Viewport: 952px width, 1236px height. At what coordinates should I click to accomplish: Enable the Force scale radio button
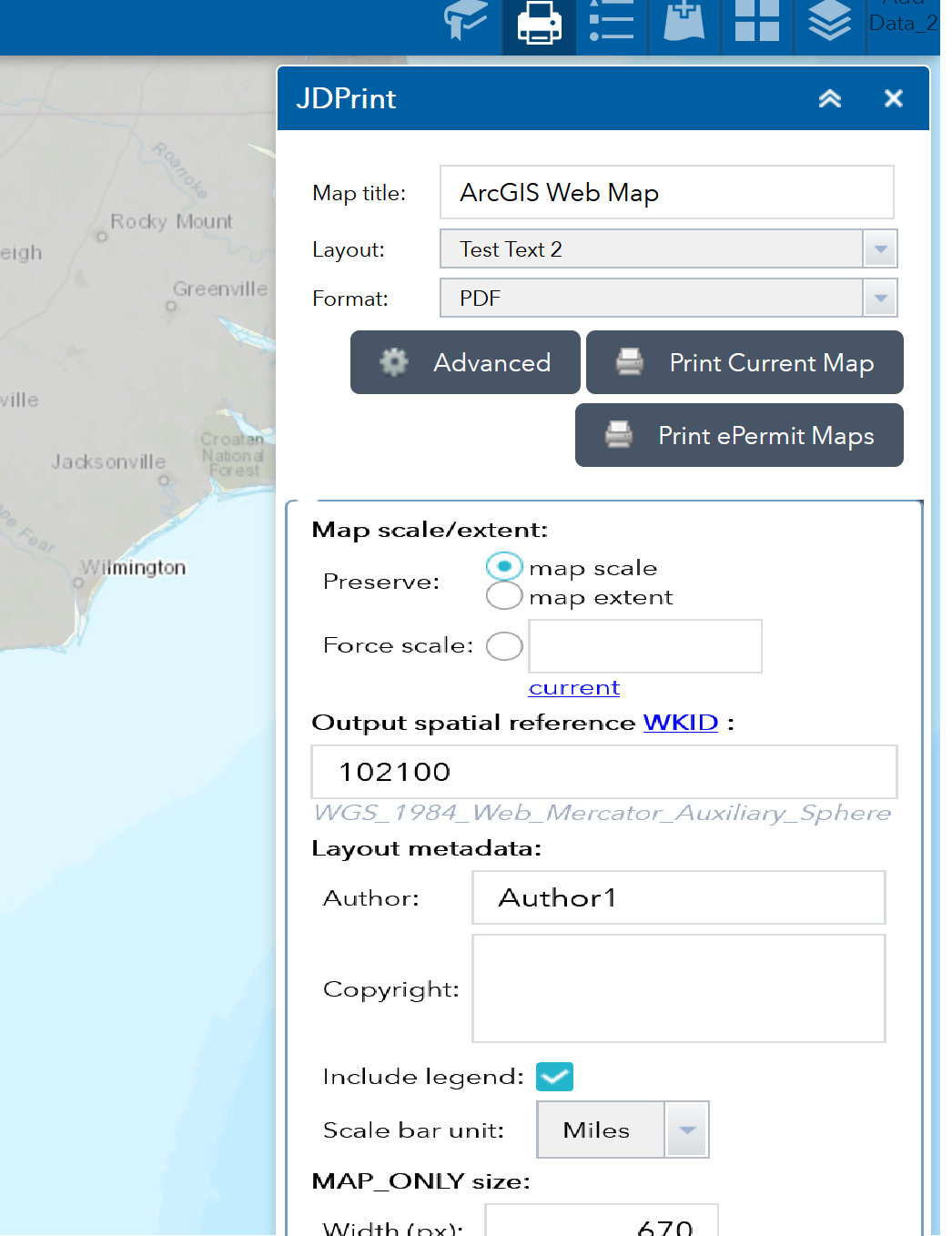pyautogui.click(x=504, y=646)
